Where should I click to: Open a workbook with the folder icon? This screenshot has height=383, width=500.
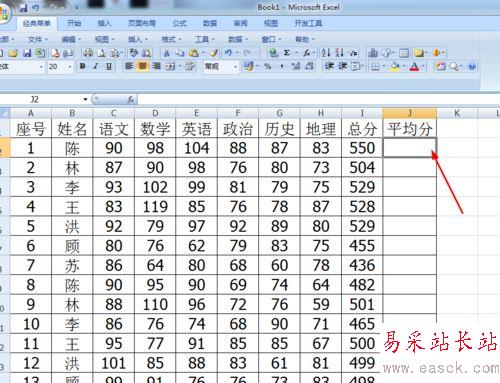click(13, 53)
